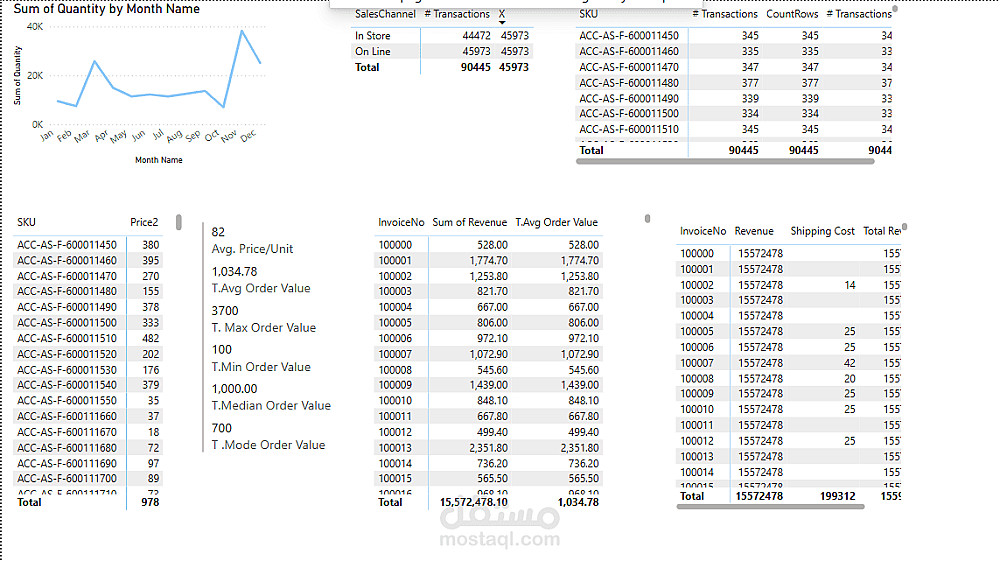Click the Price2 column header
1000x561 pixels.
click(144, 222)
